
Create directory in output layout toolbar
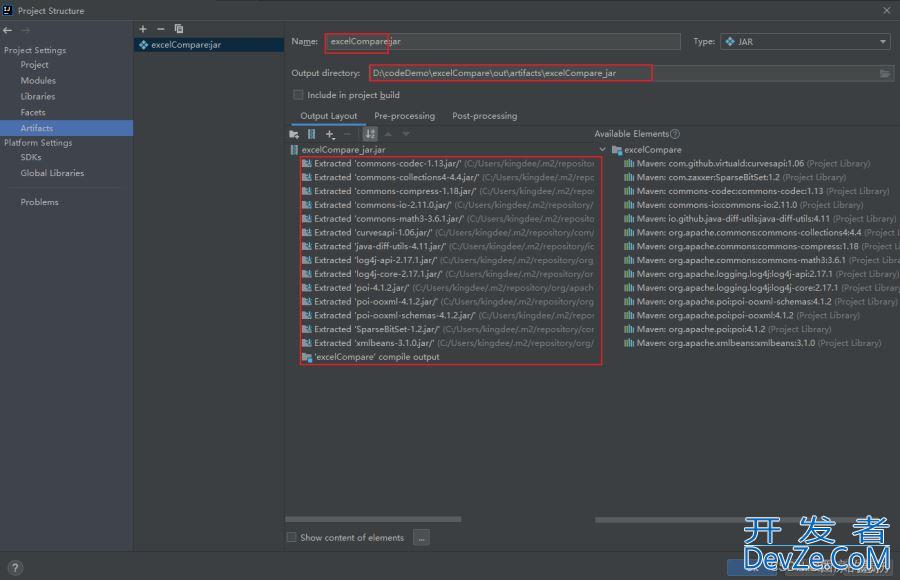(x=294, y=134)
